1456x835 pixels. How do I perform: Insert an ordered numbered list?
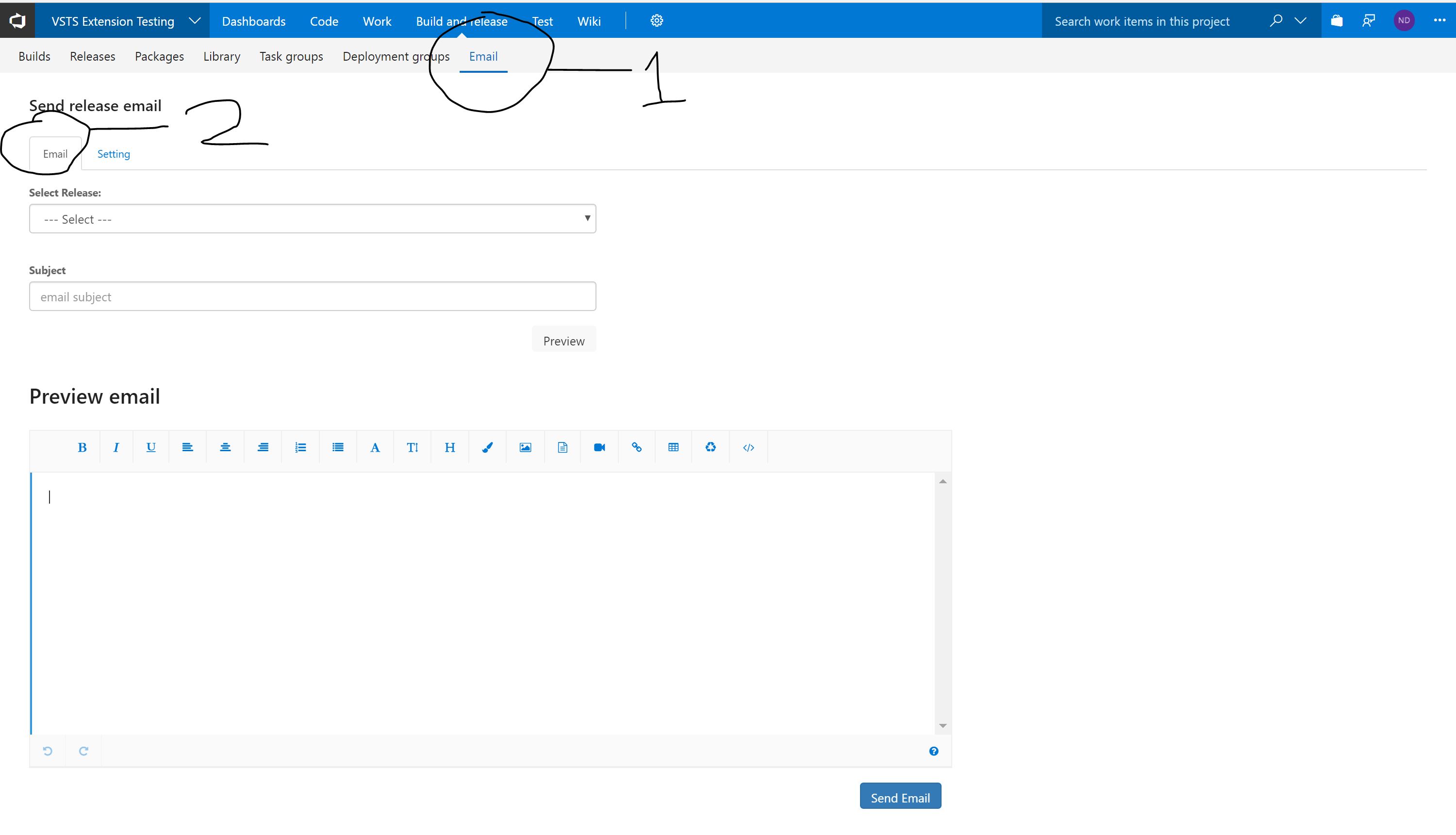coord(300,447)
